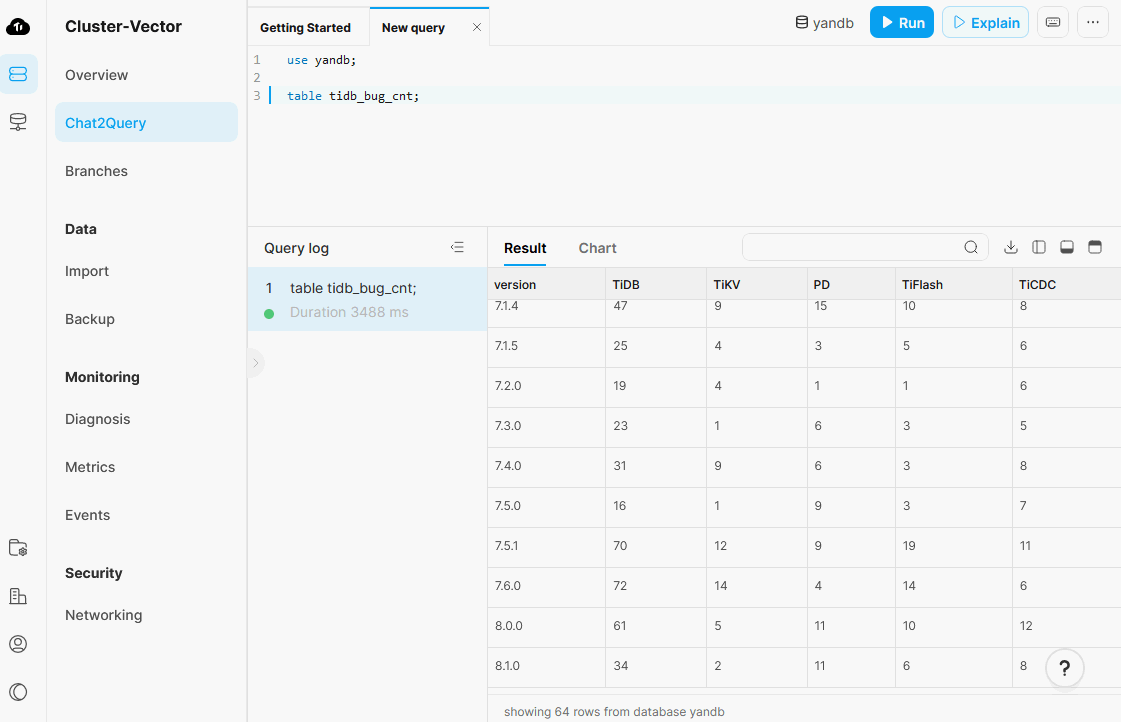Select the New query tab
This screenshot has height=722, width=1121.
[413, 28]
